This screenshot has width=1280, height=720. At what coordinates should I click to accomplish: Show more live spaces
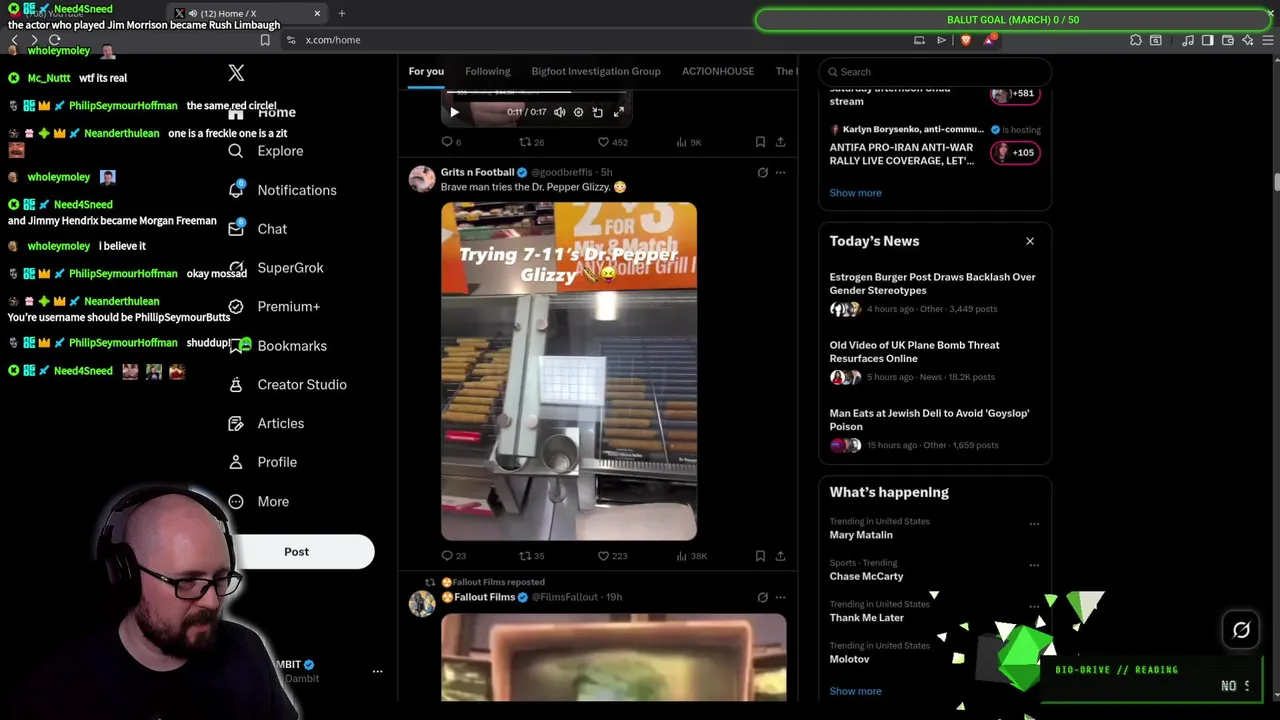coord(855,193)
